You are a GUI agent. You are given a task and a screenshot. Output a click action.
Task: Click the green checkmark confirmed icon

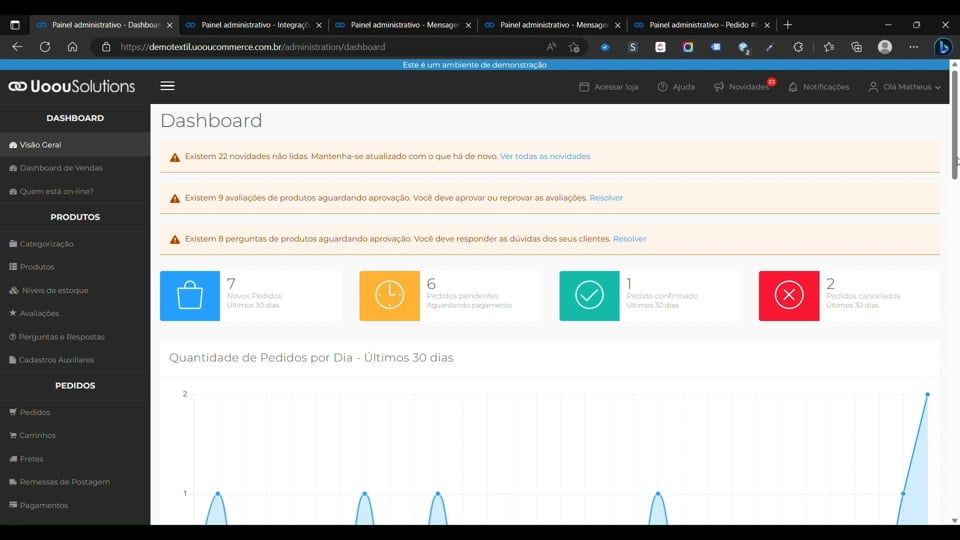(589, 296)
